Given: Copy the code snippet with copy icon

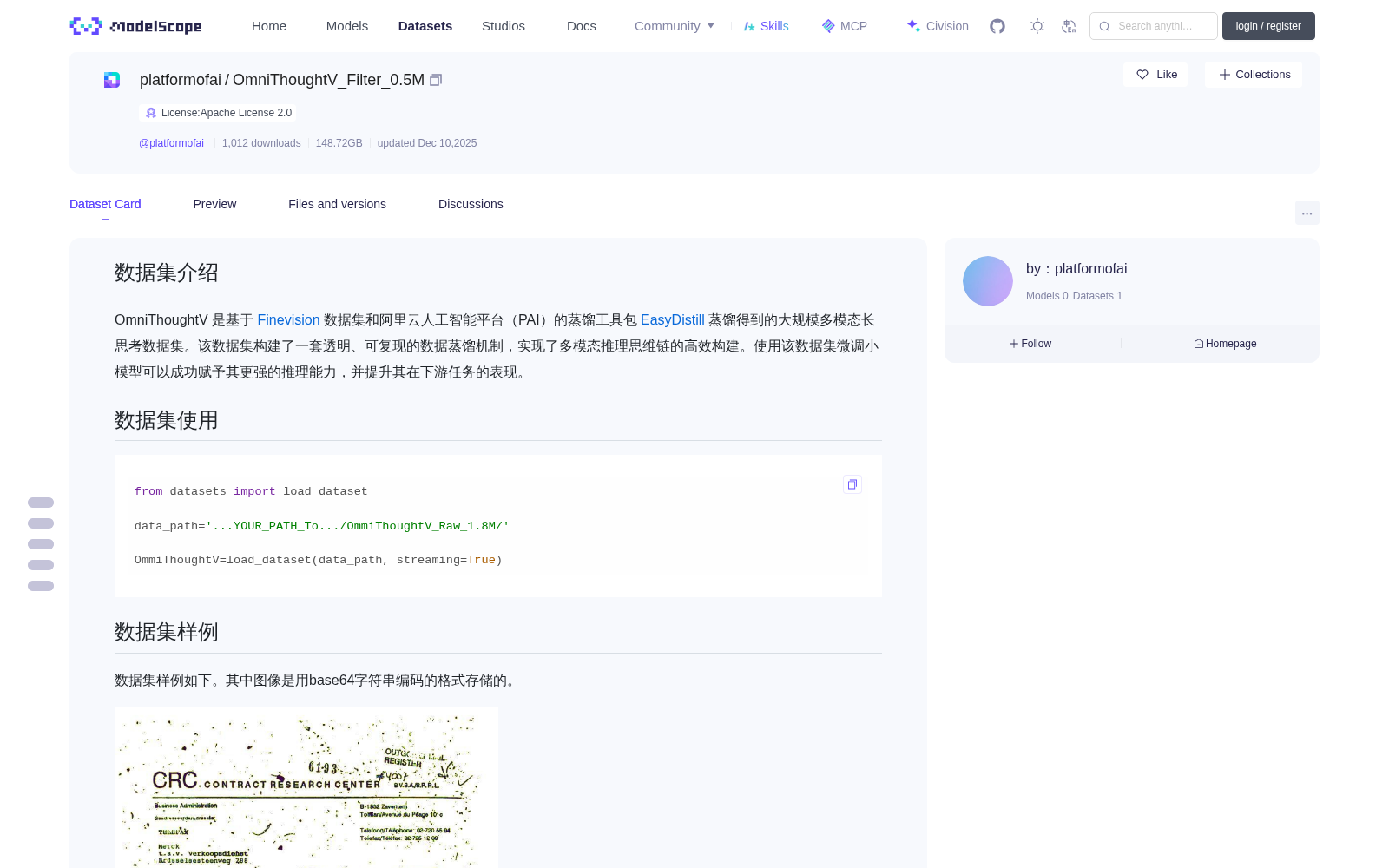Looking at the screenshot, I should (x=852, y=484).
